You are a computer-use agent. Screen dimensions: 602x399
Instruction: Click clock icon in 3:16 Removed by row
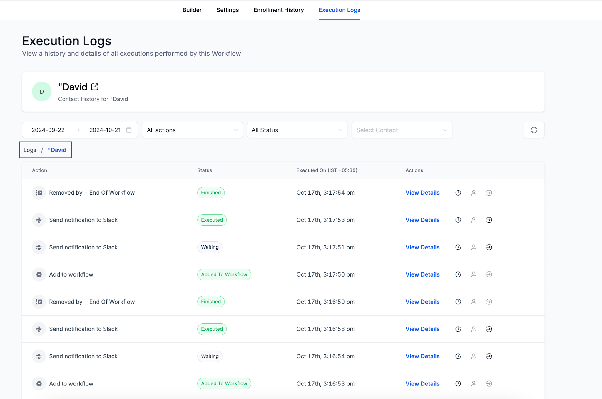(x=458, y=302)
